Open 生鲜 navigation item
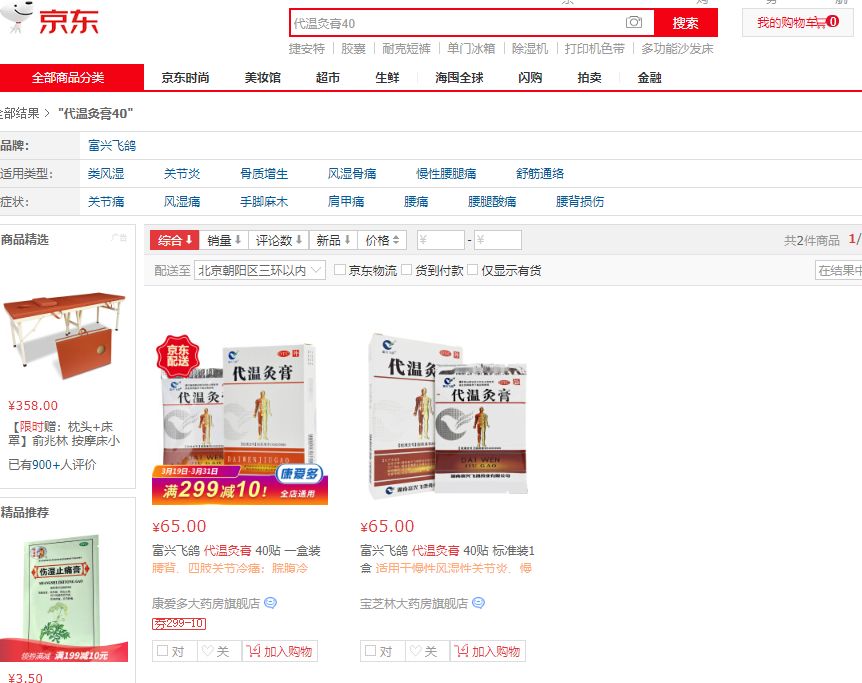The width and height of the screenshot is (862, 683). click(x=387, y=78)
